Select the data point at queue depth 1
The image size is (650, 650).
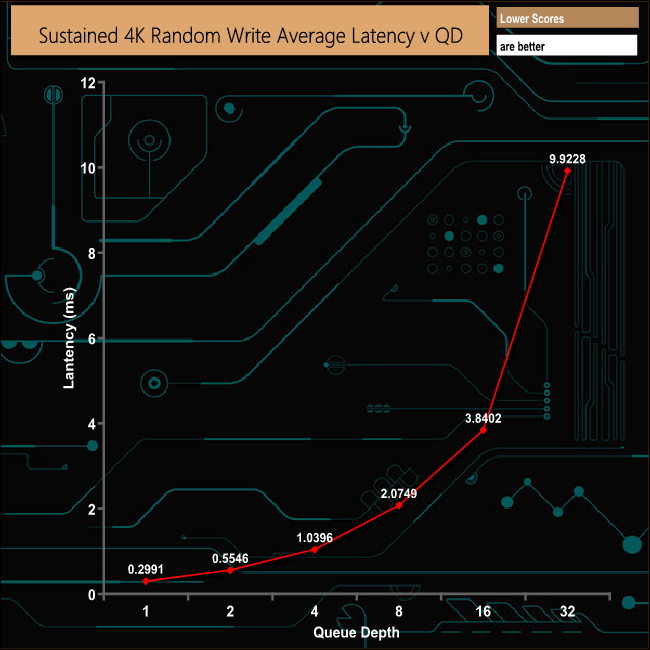(146, 581)
